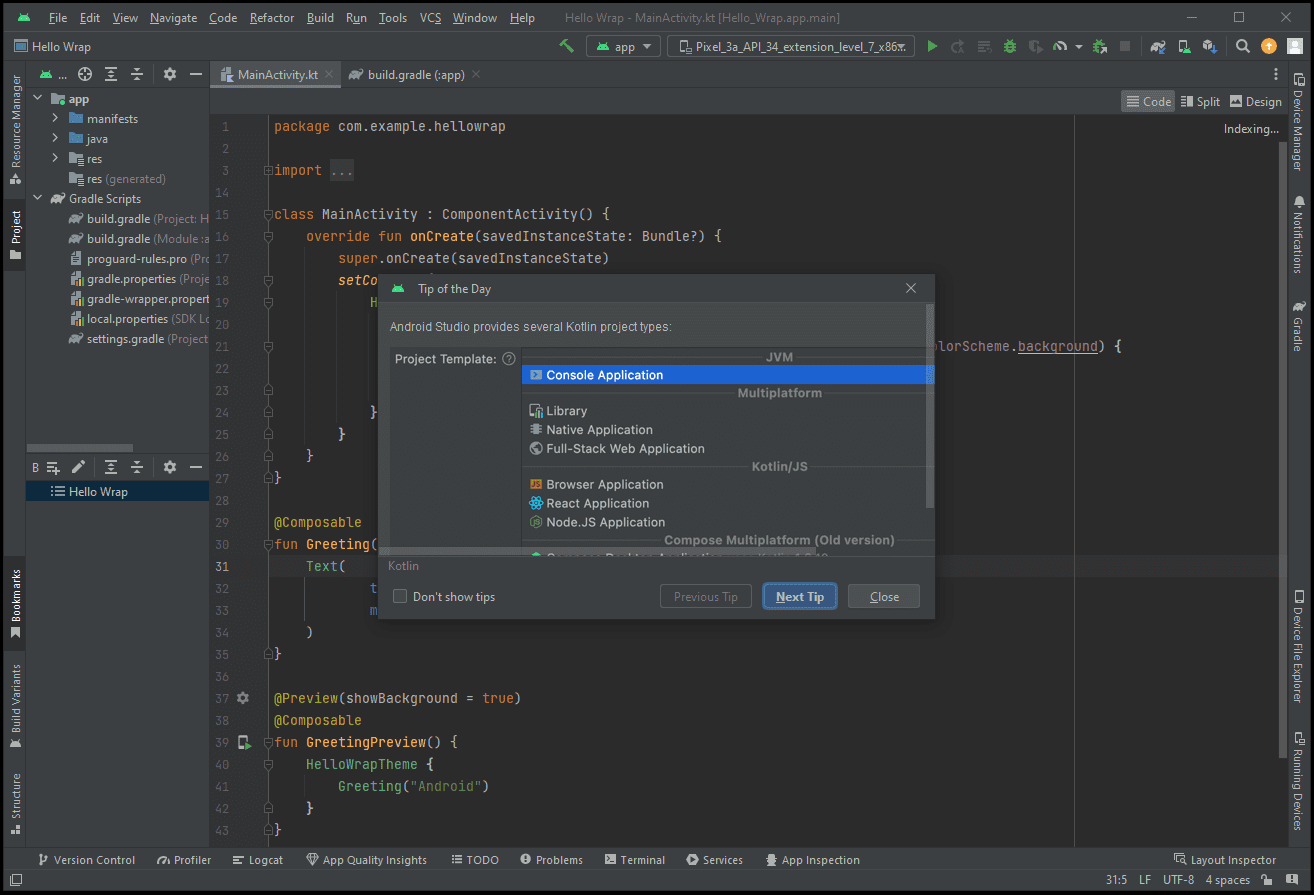Viewport: 1314px width, 895px height.
Task: Select Console Application in the template list
Action: 604,375
